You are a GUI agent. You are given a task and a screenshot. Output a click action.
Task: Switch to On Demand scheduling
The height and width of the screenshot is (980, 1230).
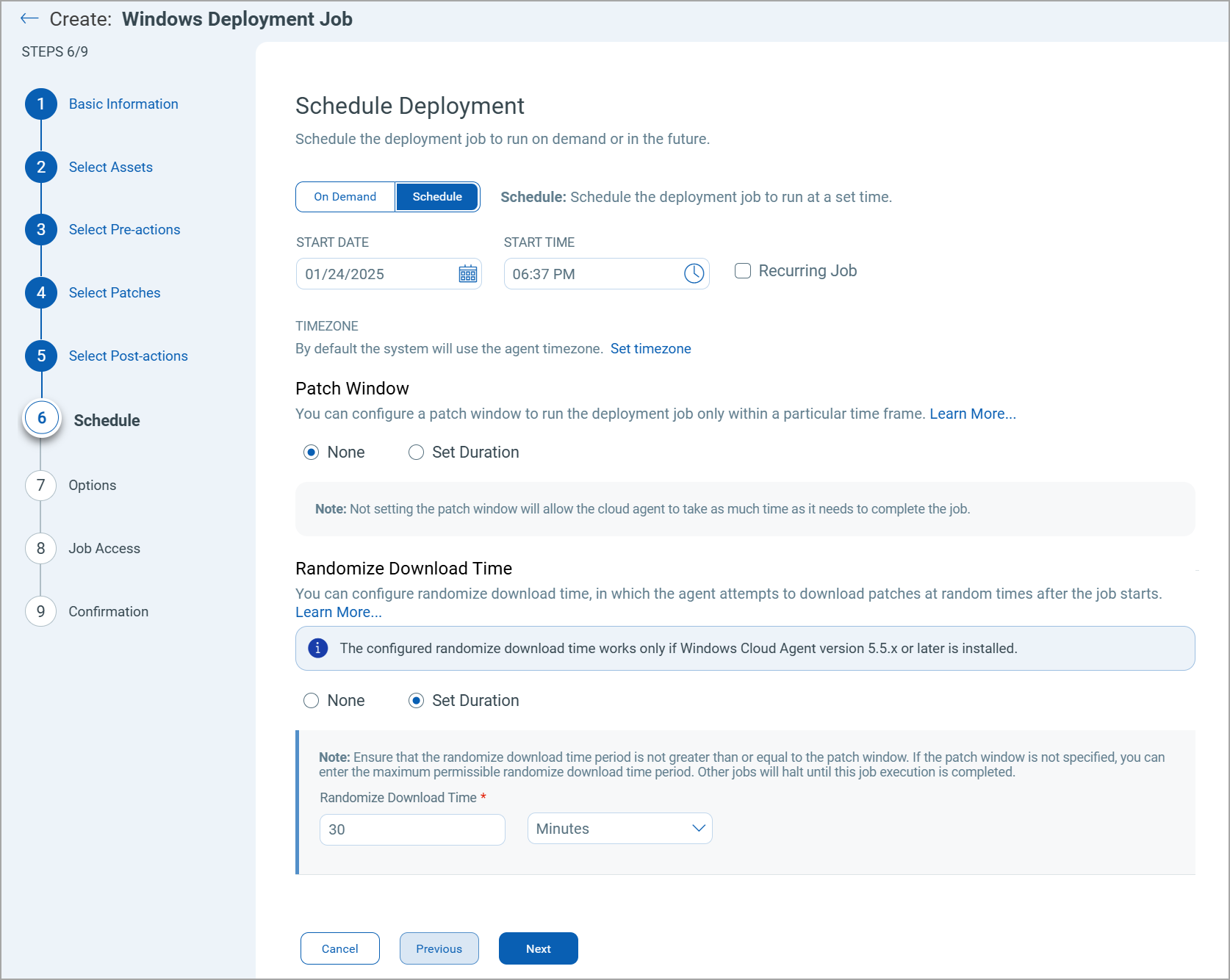[344, 196]
